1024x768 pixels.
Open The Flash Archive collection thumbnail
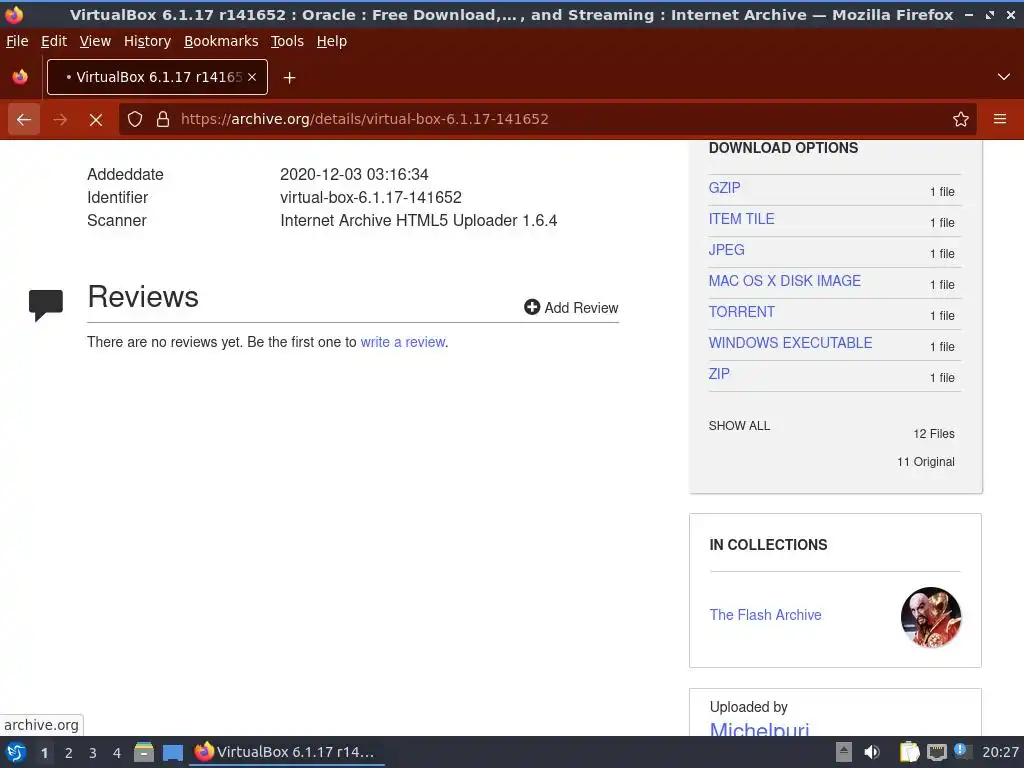931,617
